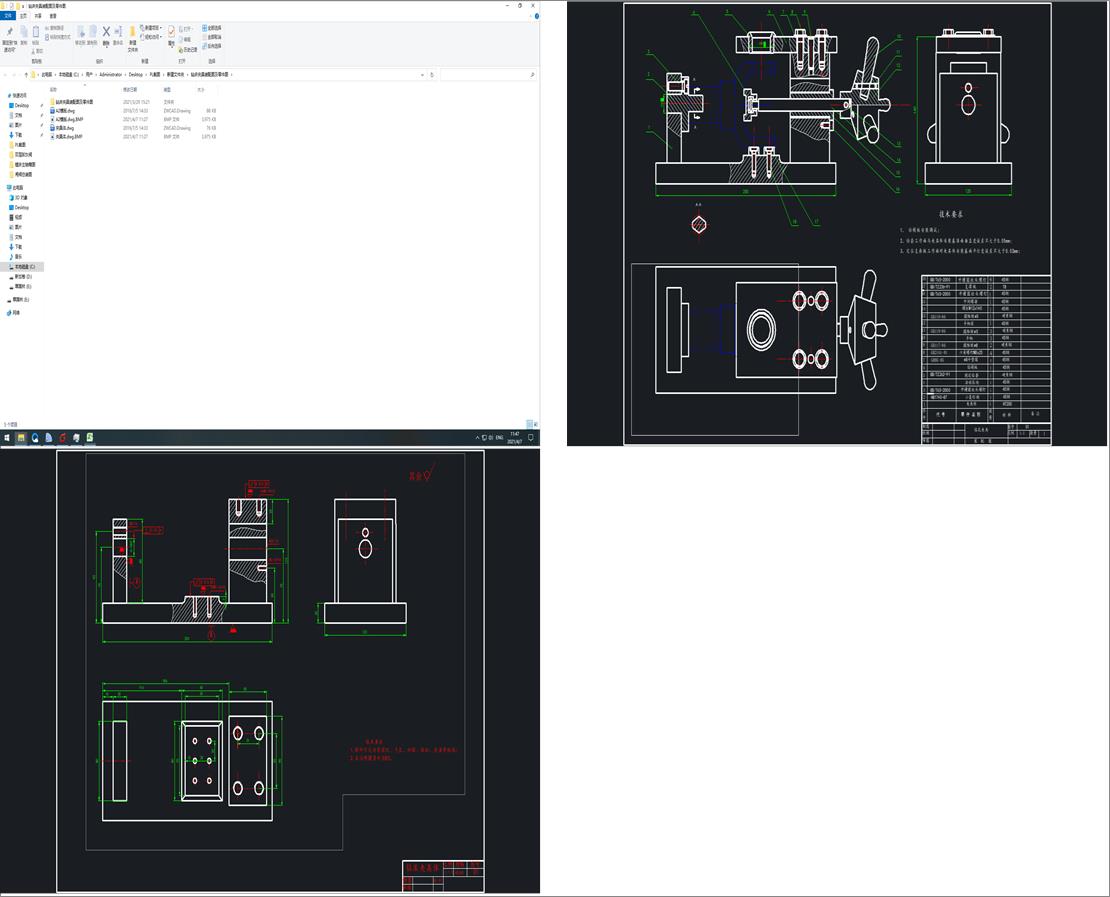
Task: Open the Action Center notification icon
Action: point(531,438)
